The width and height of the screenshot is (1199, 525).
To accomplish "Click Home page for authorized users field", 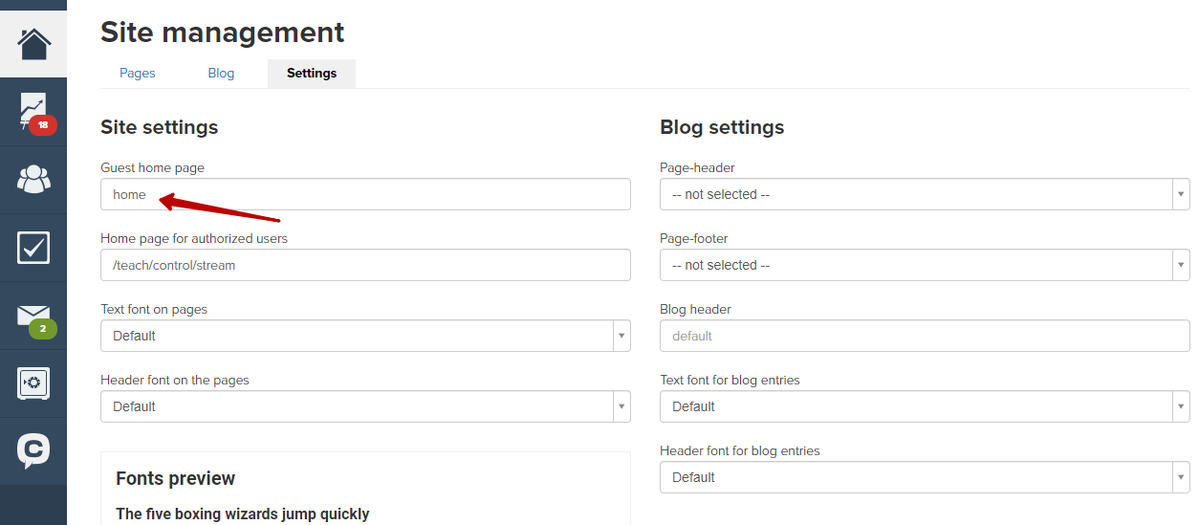I will pyautogui.click(x=366, y=265).
